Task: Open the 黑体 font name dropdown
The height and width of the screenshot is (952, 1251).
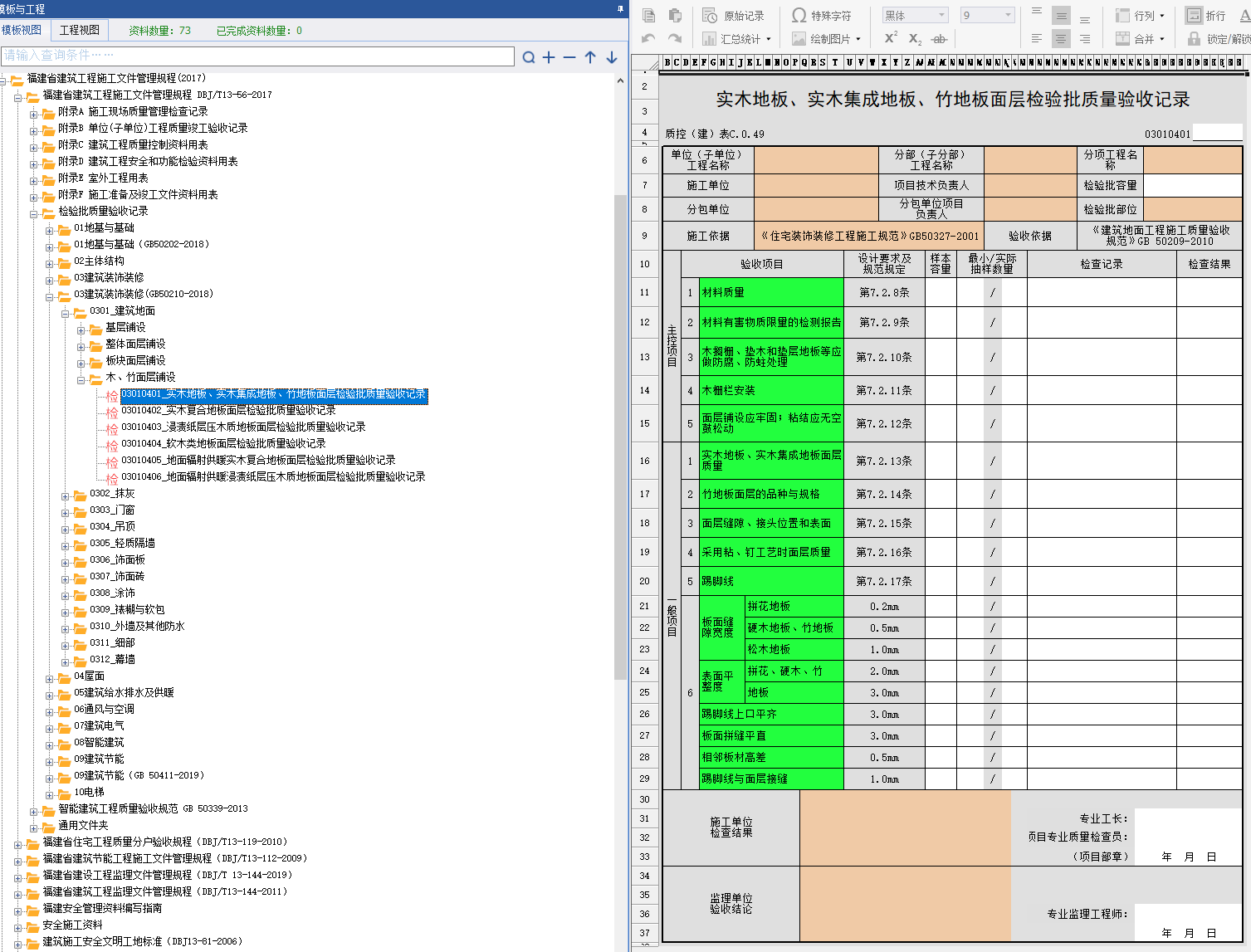Action: [915, 15]
